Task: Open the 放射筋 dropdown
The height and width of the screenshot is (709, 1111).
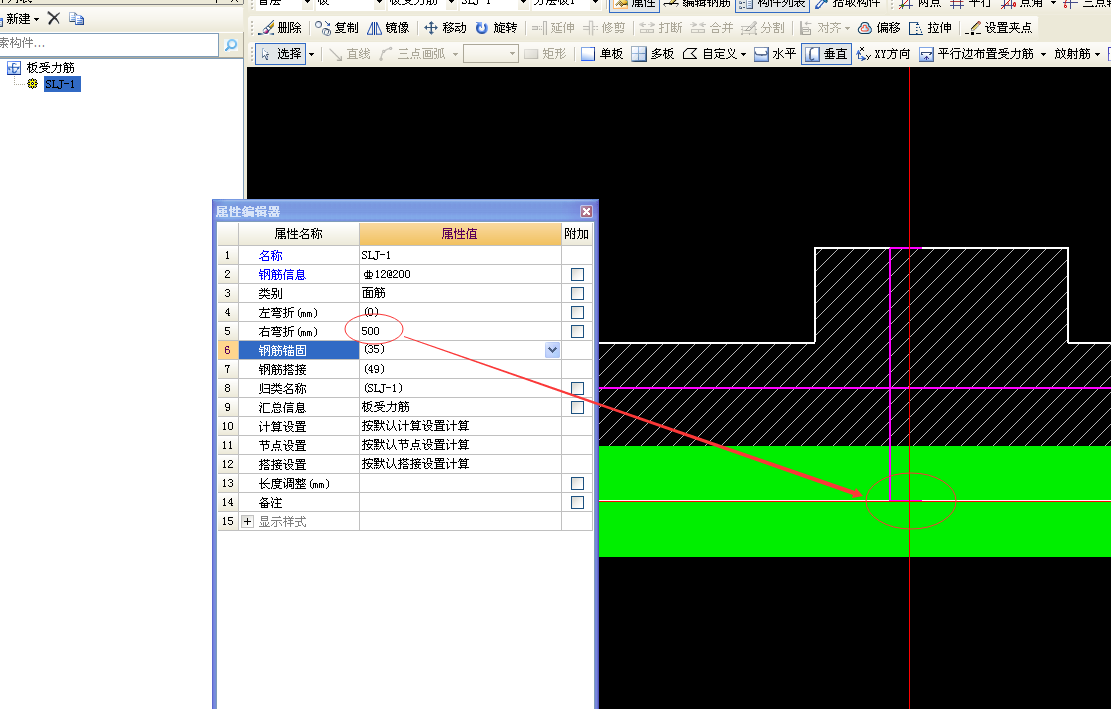Action: click(x=1077, y=54)
